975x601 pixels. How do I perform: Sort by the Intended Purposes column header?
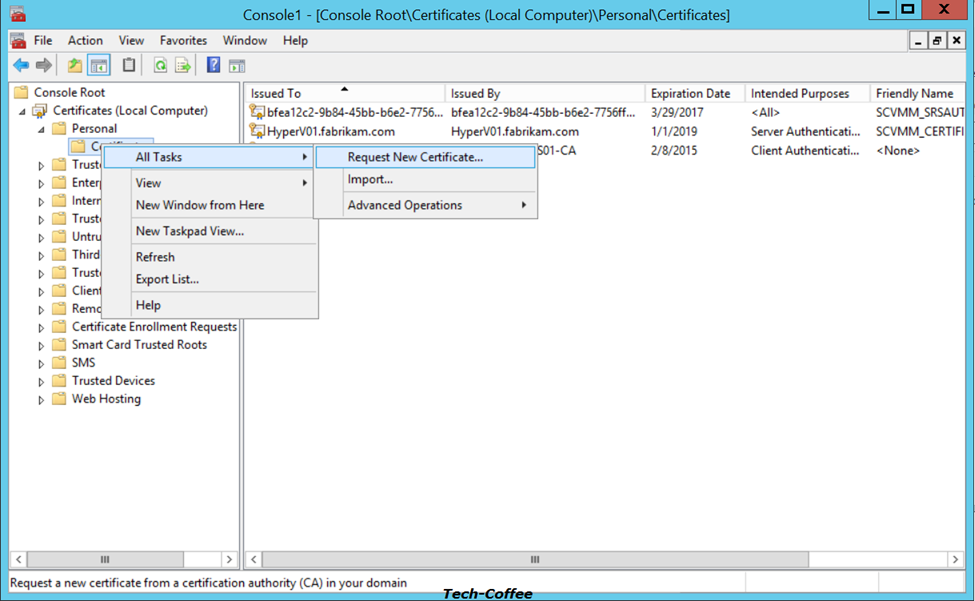[x=807, y=93]
